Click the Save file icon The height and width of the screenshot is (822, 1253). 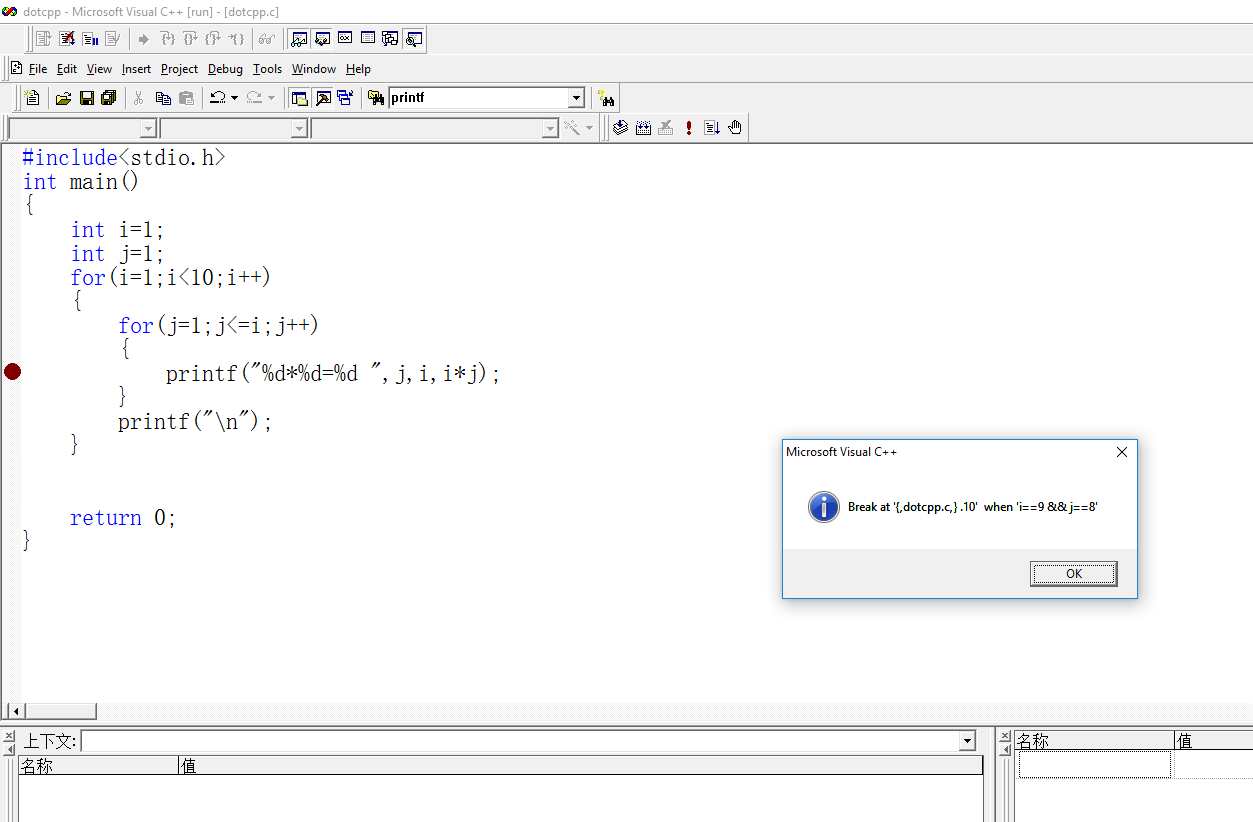[x=86, y=98]
